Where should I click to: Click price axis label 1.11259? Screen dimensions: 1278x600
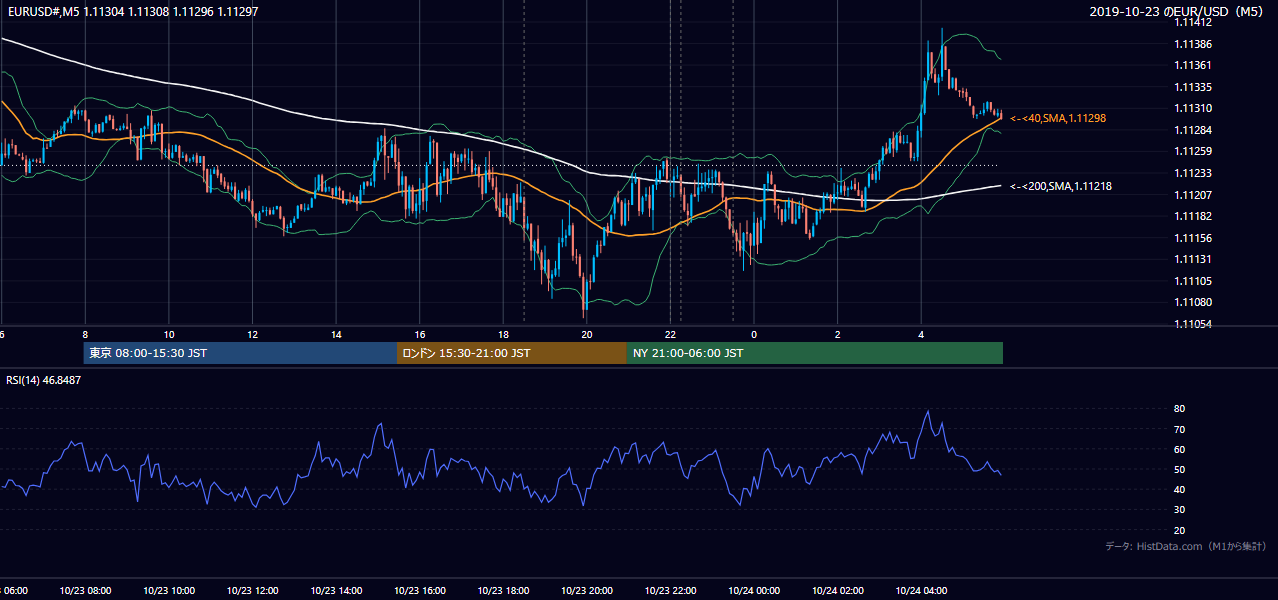1193,151
